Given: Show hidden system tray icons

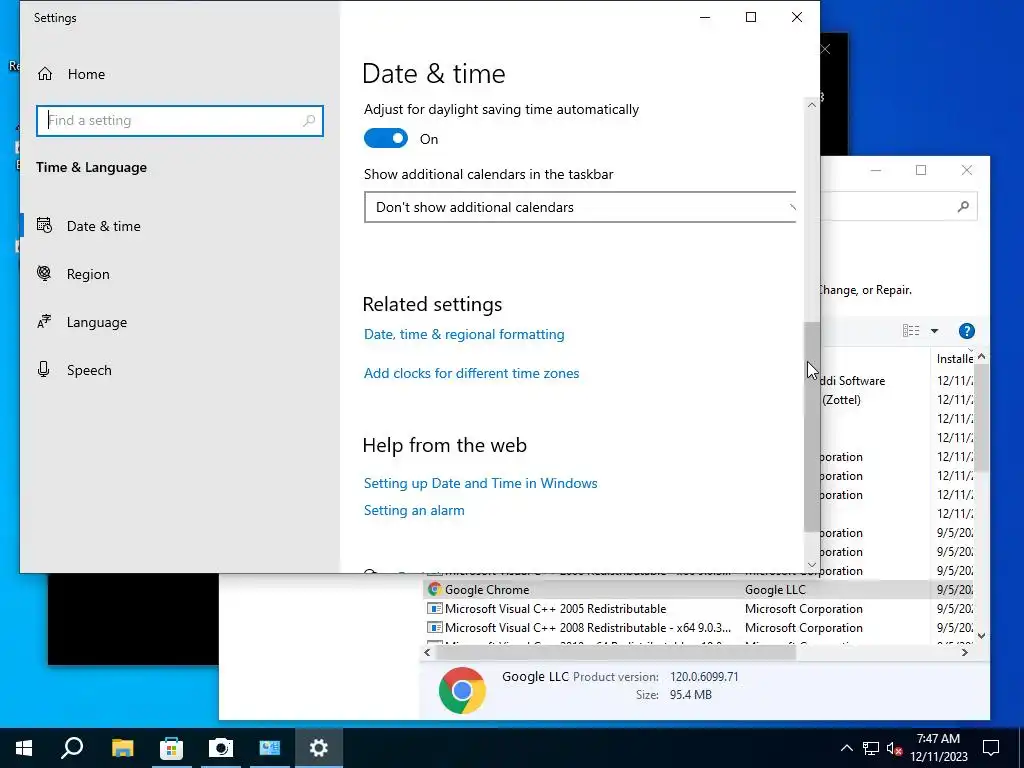Looking at the screenshot, I should tap(846, 748).
